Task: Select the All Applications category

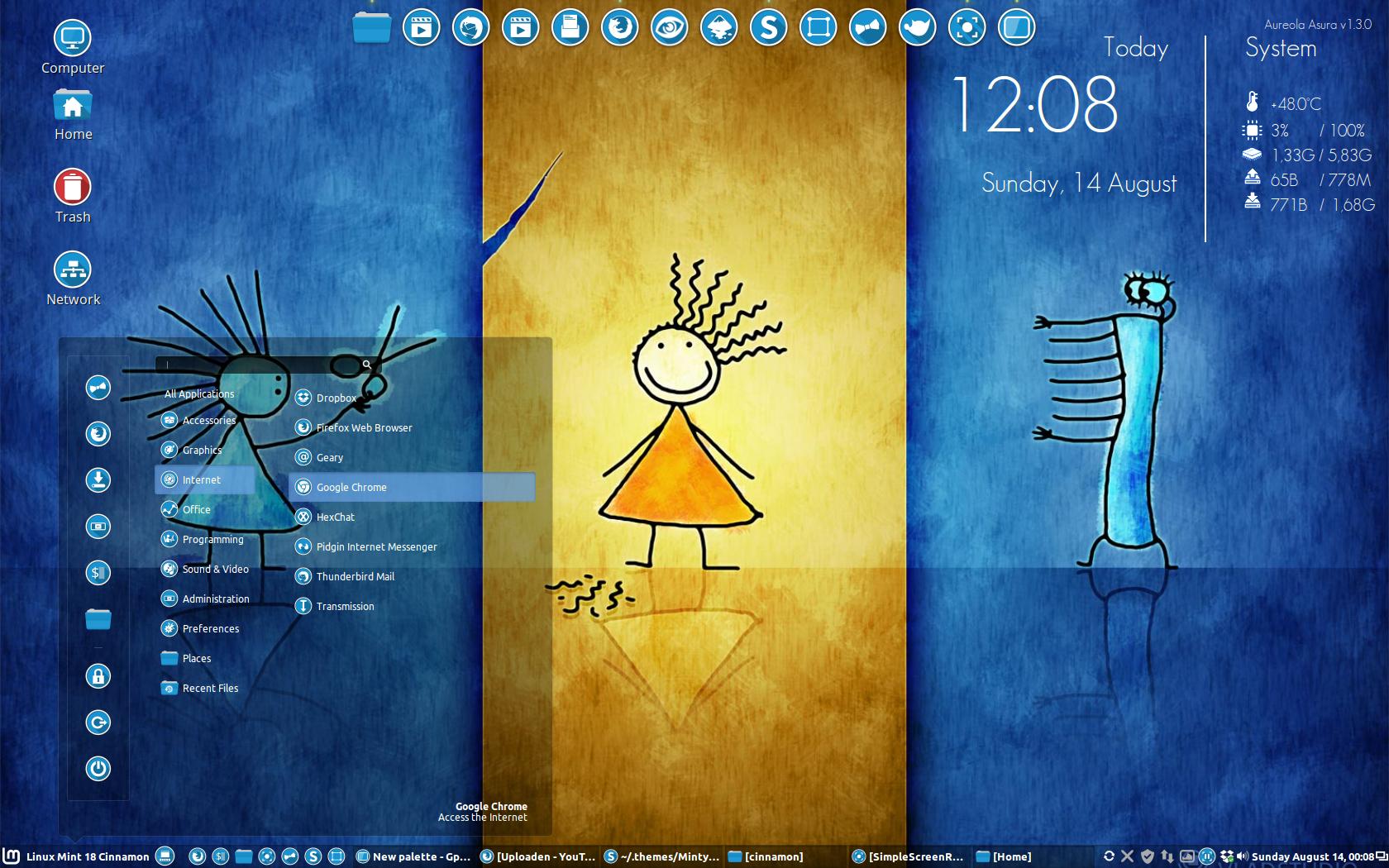Action: 199,393
